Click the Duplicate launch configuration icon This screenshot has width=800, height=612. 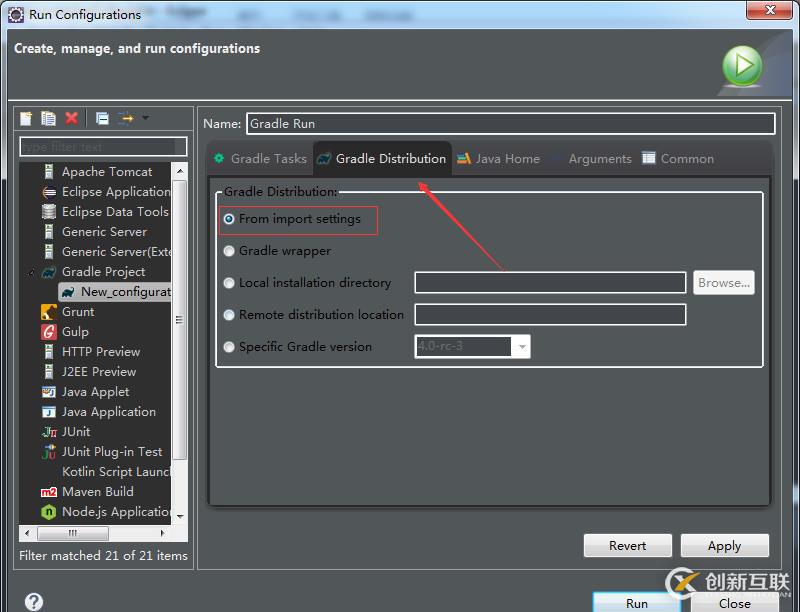48,119
